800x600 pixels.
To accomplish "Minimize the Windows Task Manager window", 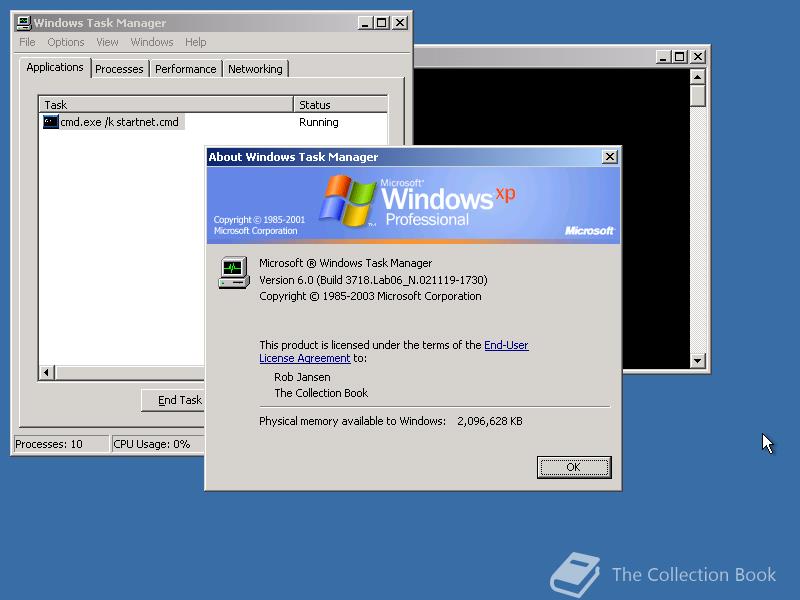I will pyautogui.click(x=364, y=23).
